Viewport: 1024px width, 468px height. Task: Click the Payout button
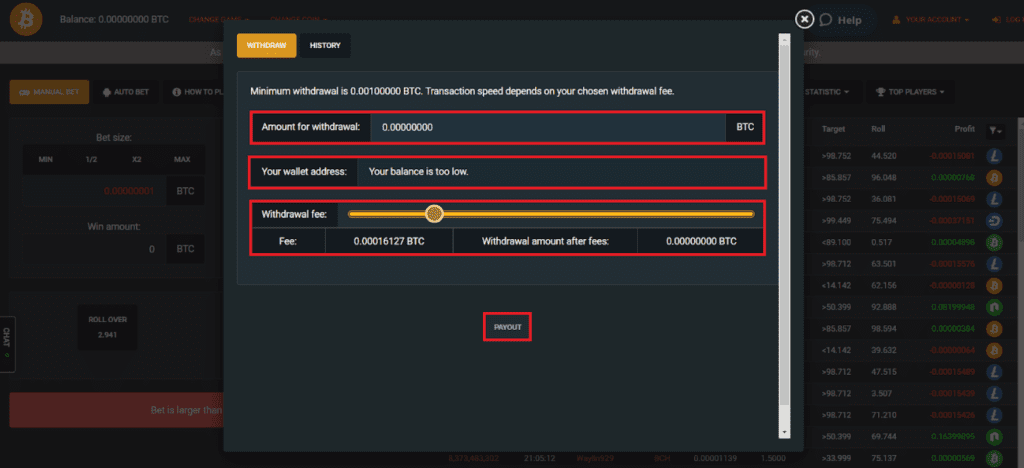[x=507, y=327]
